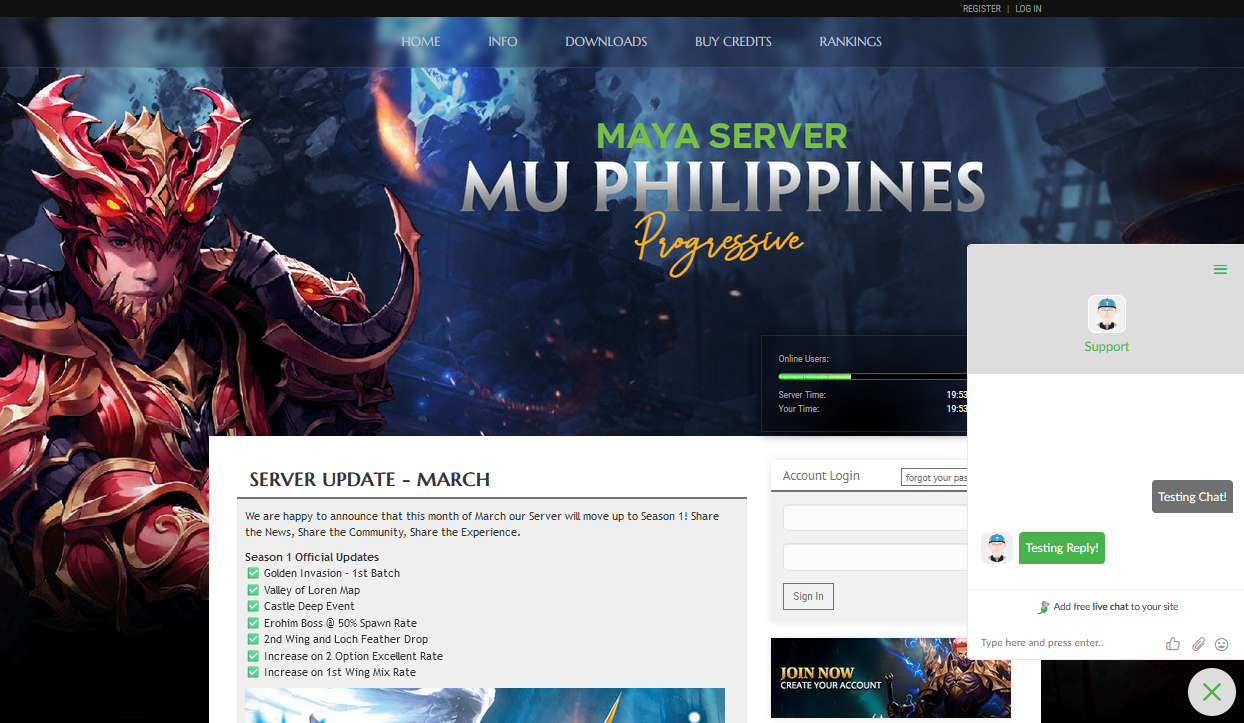Click the Valley of Loren Map item

point(312,590)
